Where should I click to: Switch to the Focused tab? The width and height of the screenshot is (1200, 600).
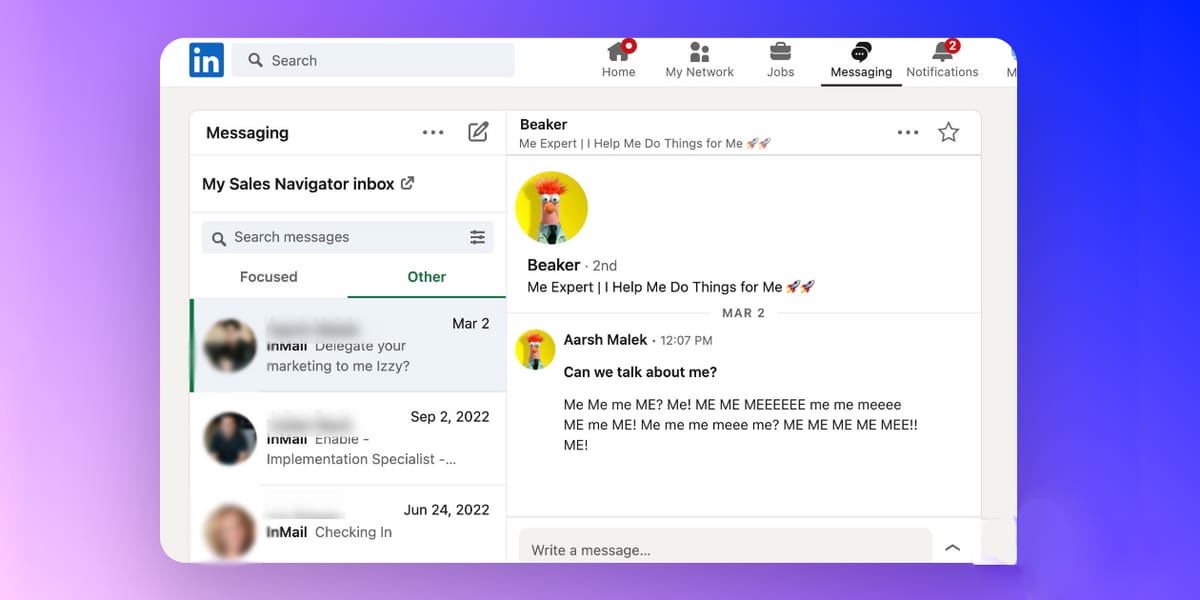click(269, 277)
